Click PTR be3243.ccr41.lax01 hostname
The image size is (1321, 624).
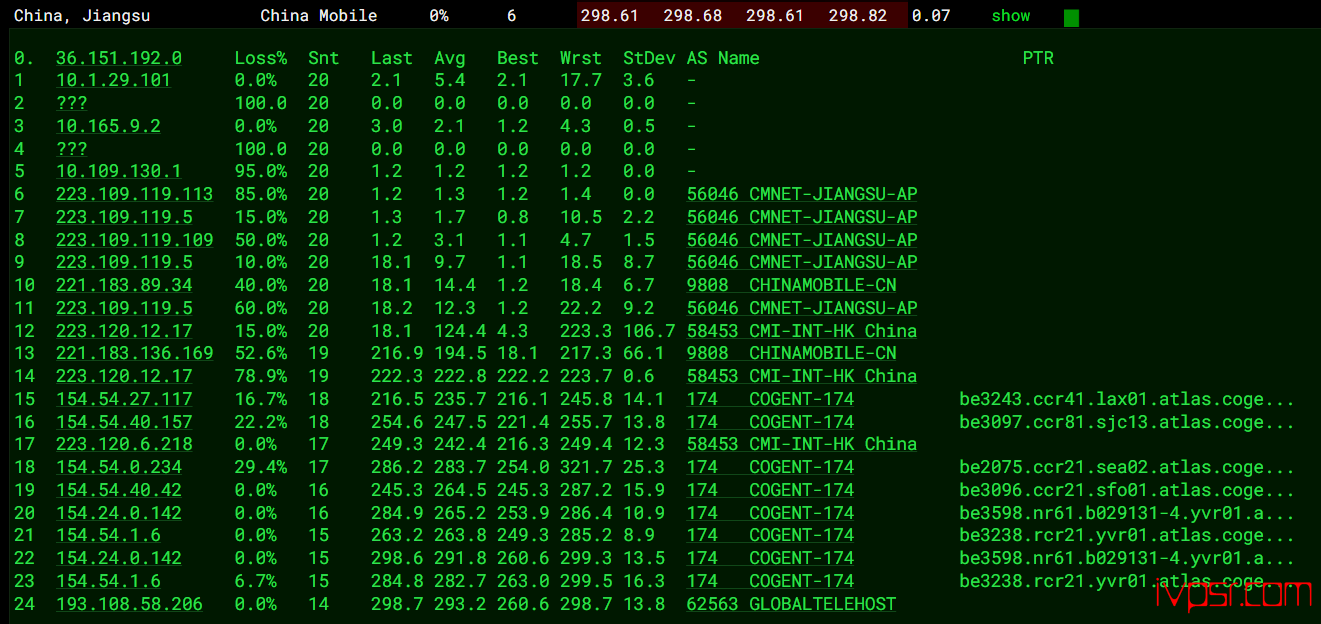tap(1126, 399)
